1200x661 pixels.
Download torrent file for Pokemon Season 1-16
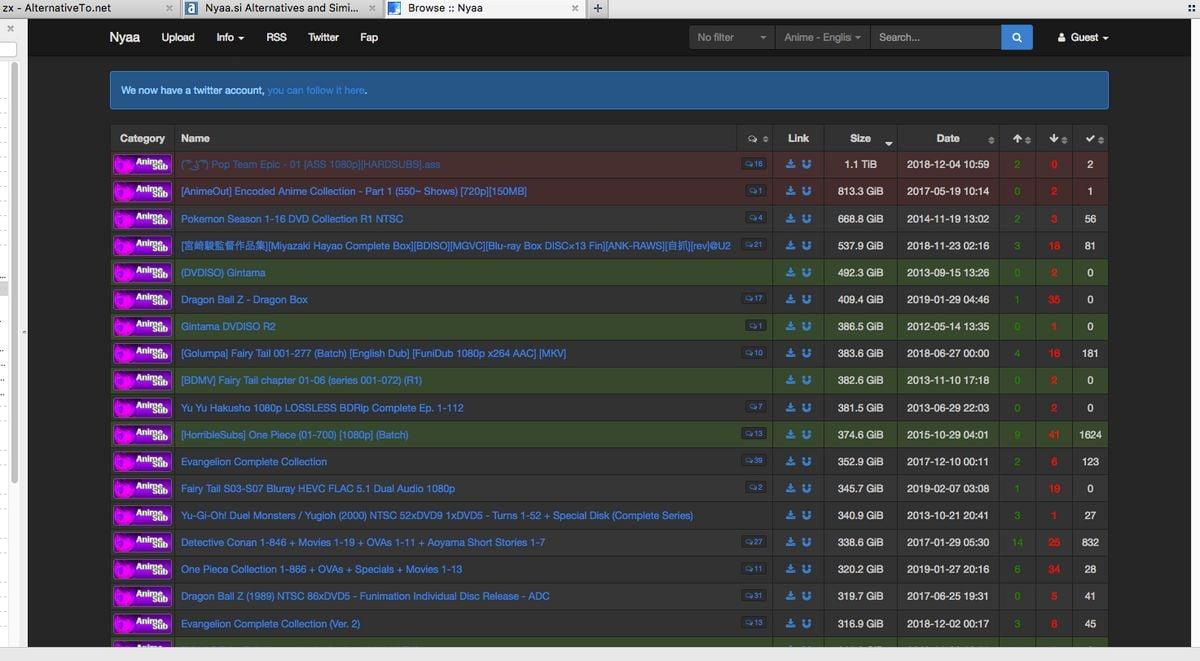[791, 218]
